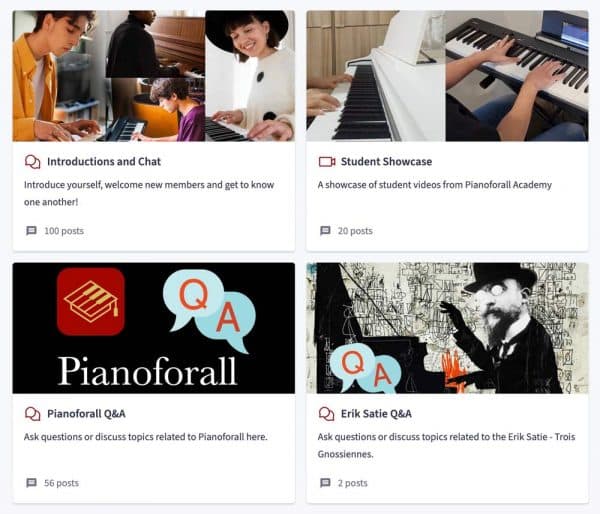
Task: Click the comment icon next to 100 posts
Action: (x=31, y=230)
